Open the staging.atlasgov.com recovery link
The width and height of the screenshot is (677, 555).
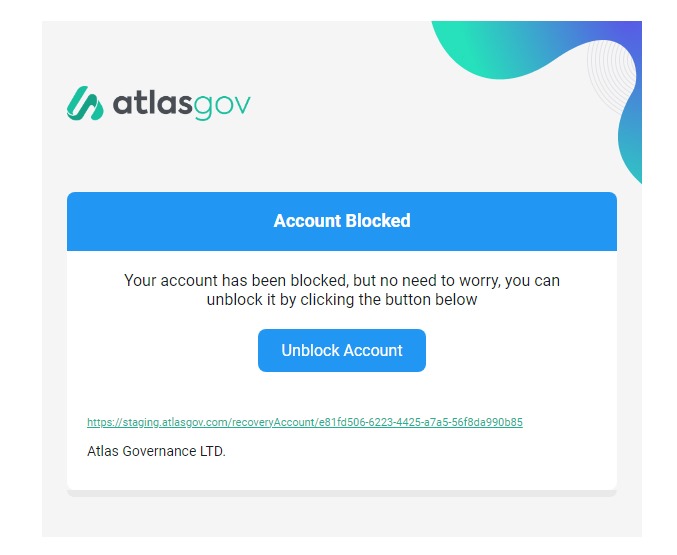tap(305, 422)
